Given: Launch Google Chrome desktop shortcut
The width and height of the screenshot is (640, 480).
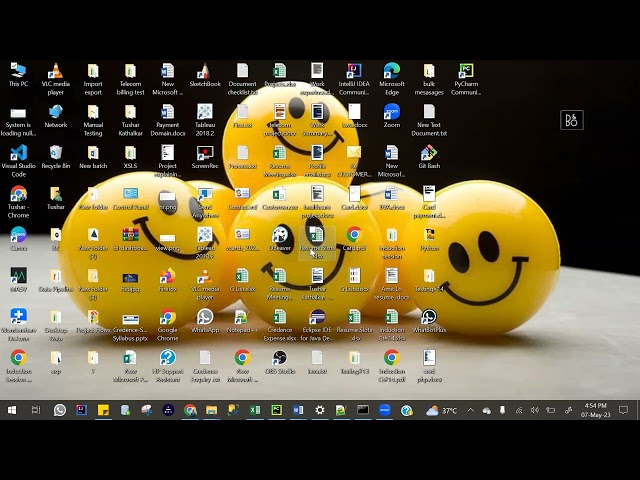Looking at the screenshot, I should coord(168,325).
